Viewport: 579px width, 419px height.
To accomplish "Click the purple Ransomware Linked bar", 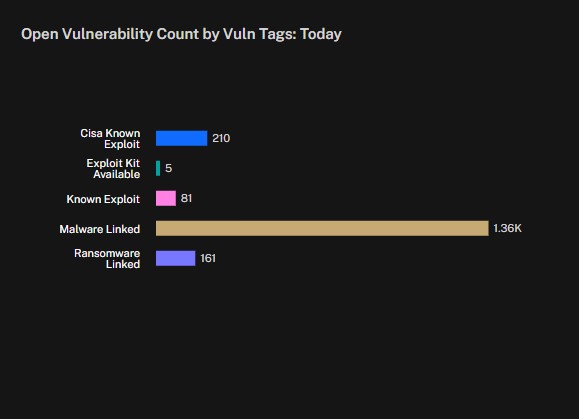I will tap(175, 258).
